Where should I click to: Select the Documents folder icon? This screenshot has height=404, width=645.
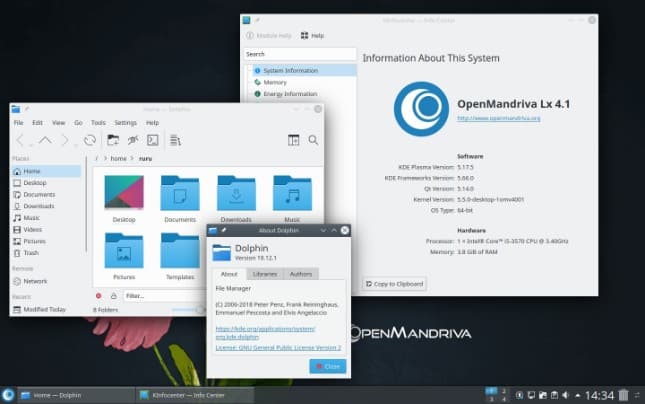180,193
